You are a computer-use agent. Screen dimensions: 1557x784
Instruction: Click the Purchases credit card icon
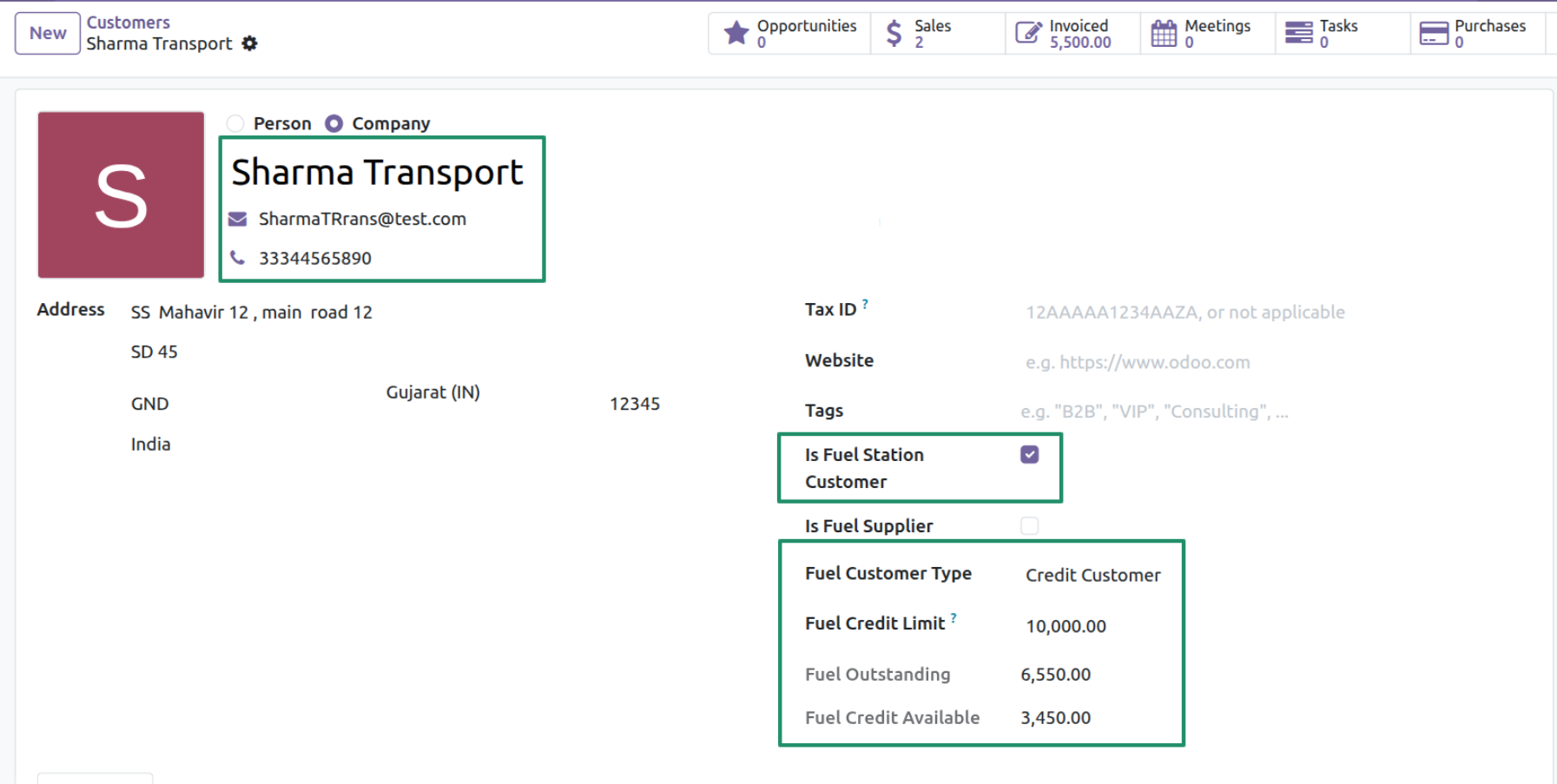1434,33
